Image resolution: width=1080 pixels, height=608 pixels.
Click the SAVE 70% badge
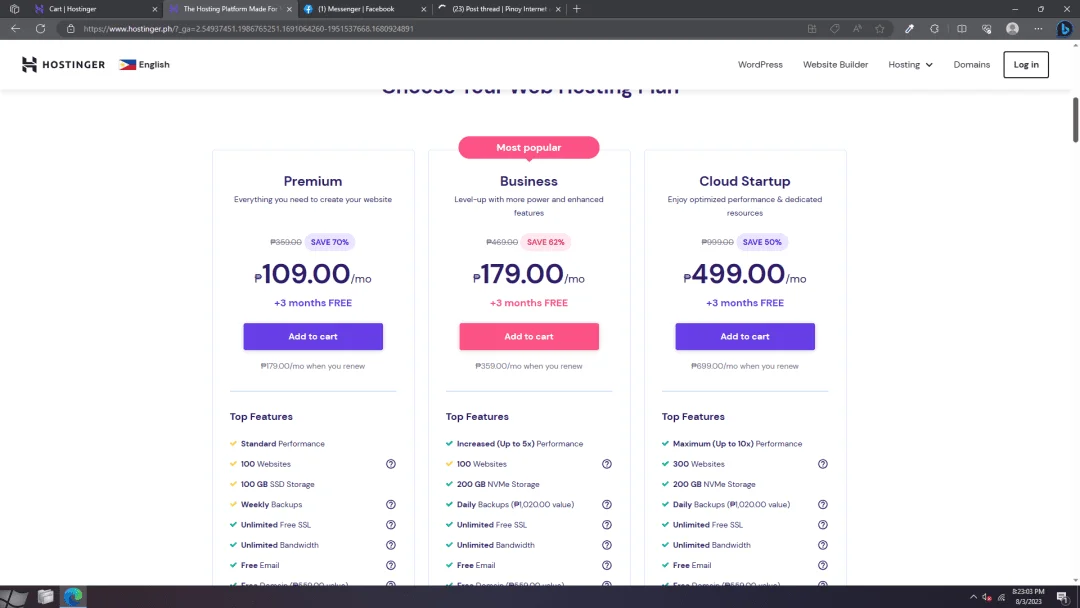tap(329, 242)
